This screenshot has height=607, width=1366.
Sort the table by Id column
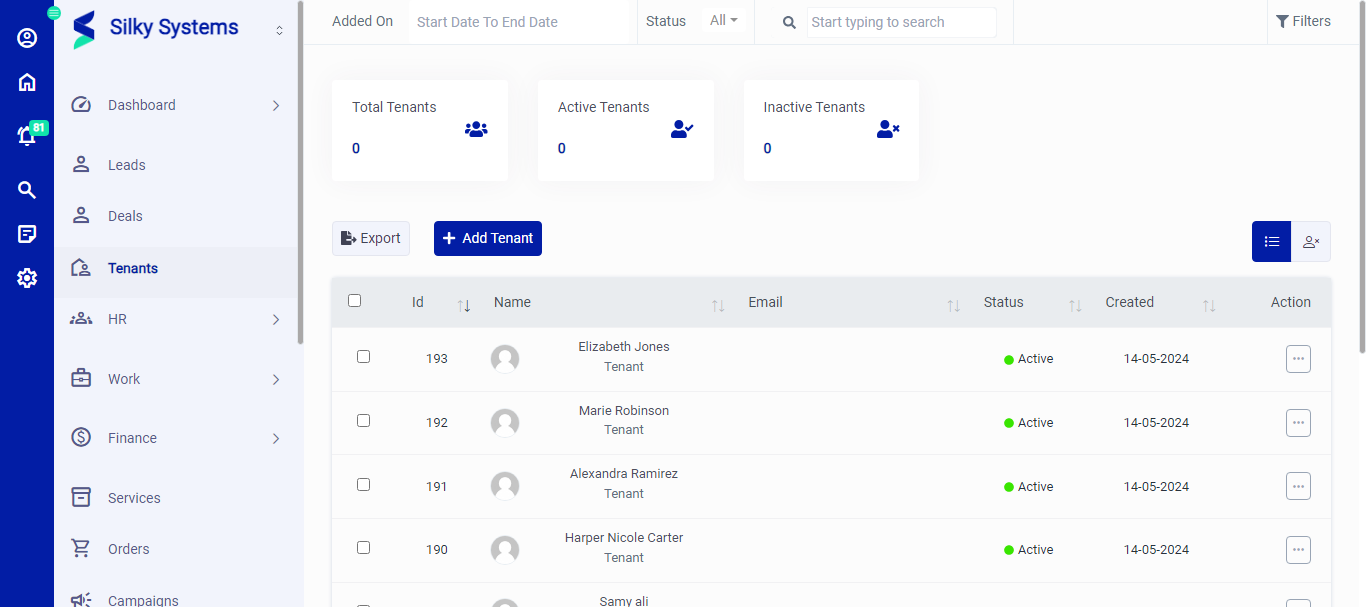click(463, 305)
